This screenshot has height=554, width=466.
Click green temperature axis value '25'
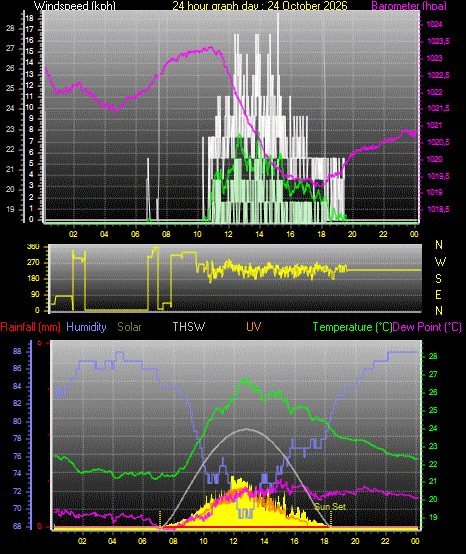433,410
